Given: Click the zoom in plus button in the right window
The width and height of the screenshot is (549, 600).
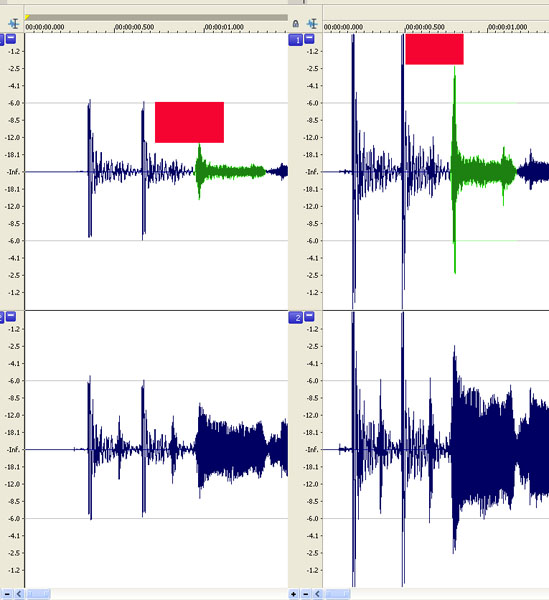Looking at the screenshot, I should pos(293,594).
